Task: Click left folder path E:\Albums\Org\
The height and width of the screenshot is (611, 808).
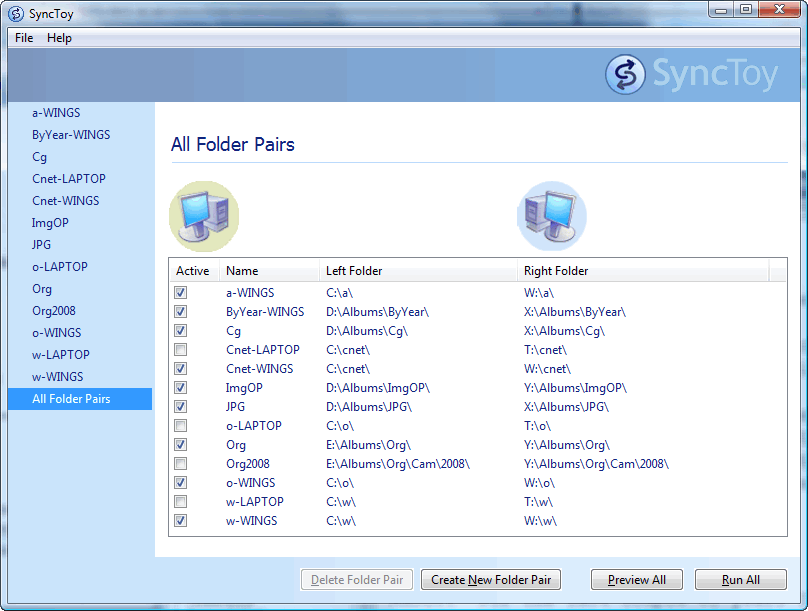Action: [x=368, y=445]
